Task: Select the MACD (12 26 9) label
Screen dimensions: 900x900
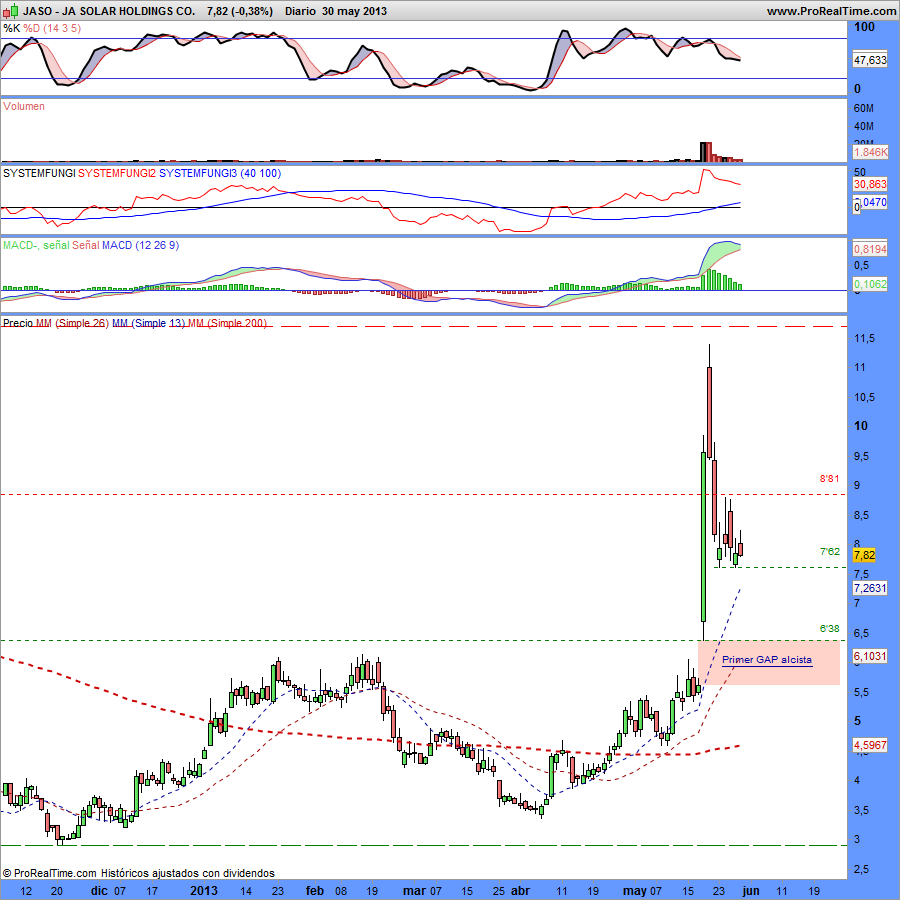Action: coord(141,246)
